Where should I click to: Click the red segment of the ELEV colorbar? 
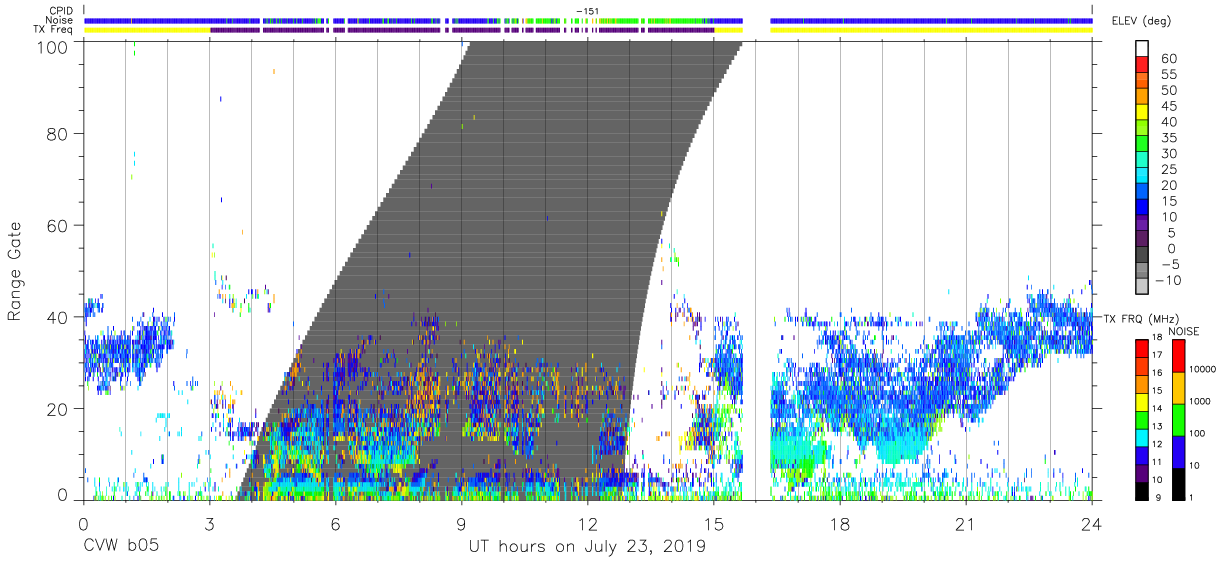pos(1141,64)
